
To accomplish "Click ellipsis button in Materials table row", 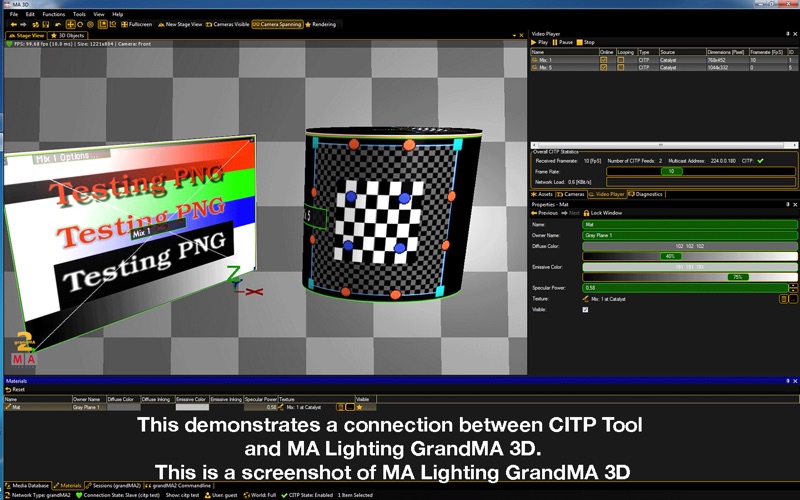I will coord(350,407).
